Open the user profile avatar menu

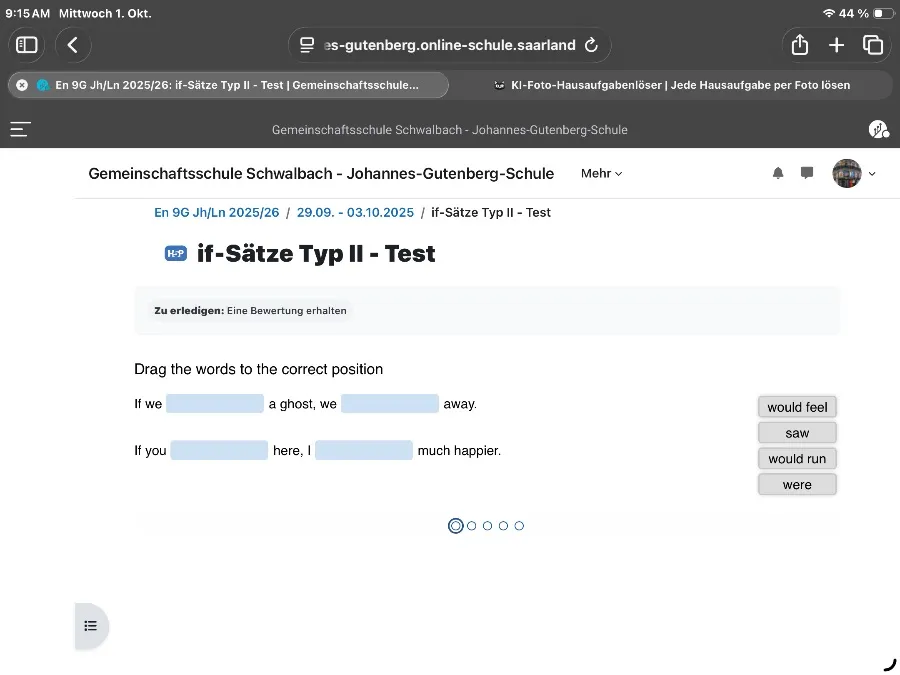pyautogui.click(x=853, y=173)
